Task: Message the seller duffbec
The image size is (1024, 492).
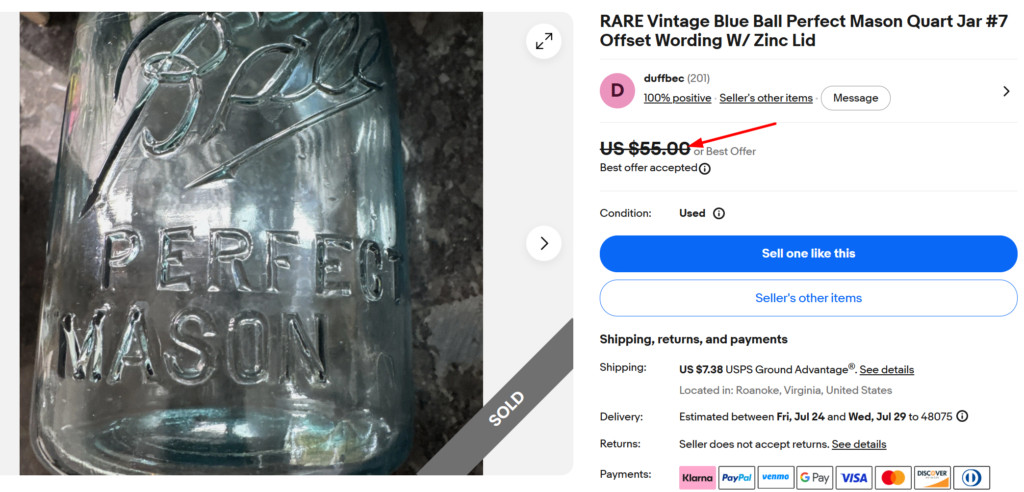Action: [x=856, y=98]
